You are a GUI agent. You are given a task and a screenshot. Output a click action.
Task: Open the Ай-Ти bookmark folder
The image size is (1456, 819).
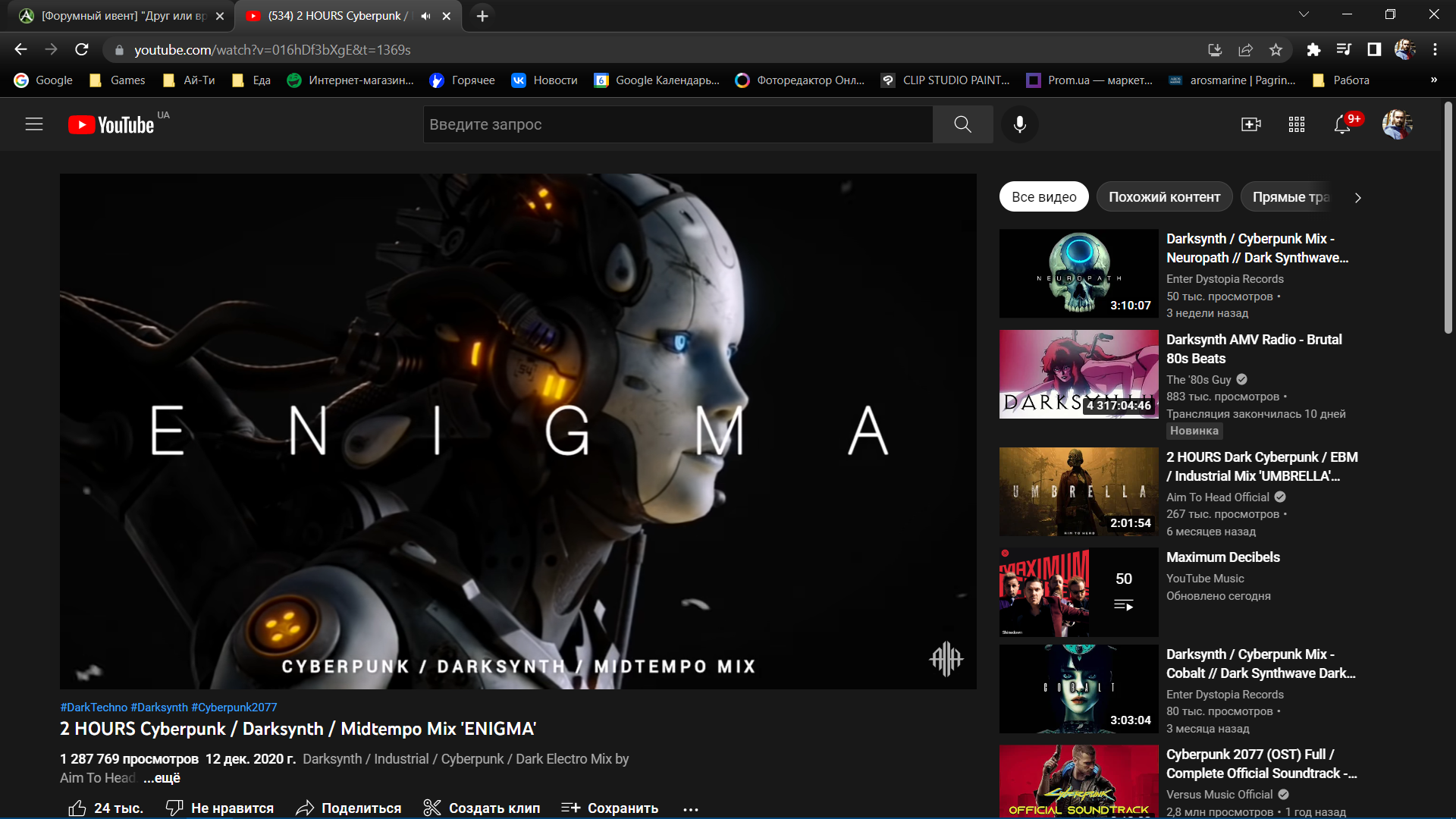point(189,80)
